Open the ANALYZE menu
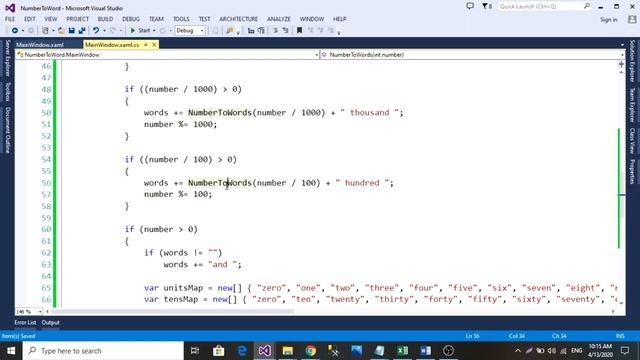Image resolution: width=640 pixels, height=360 pixels. [279, 19]
